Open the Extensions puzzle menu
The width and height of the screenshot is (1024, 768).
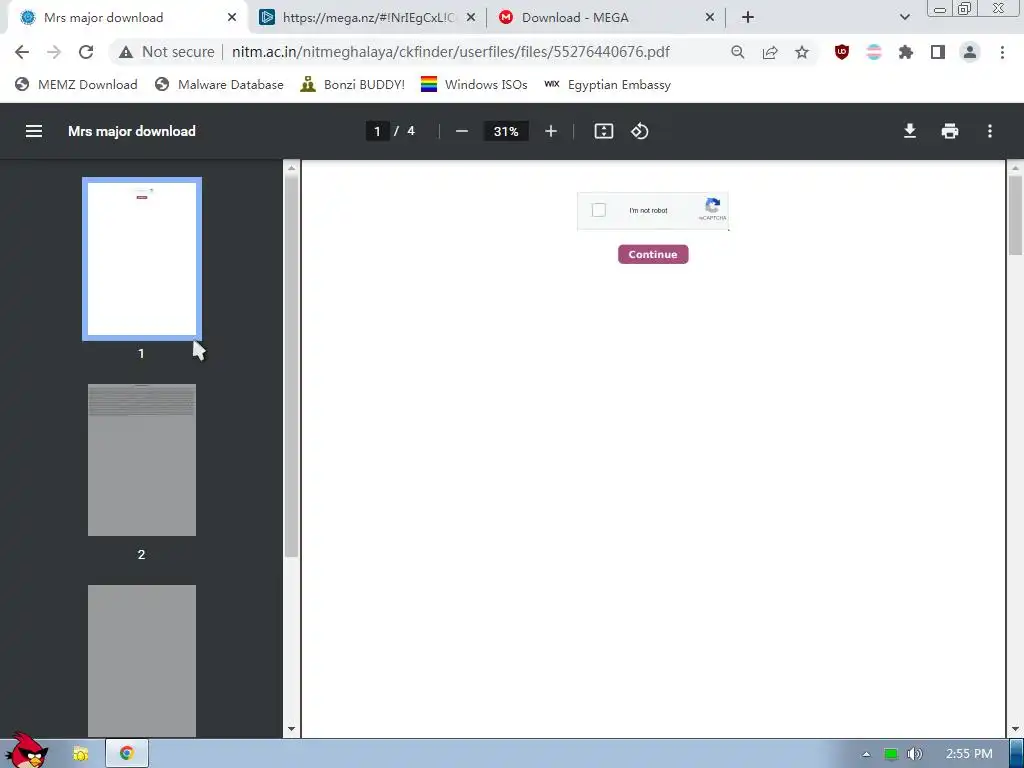point(906,52)
